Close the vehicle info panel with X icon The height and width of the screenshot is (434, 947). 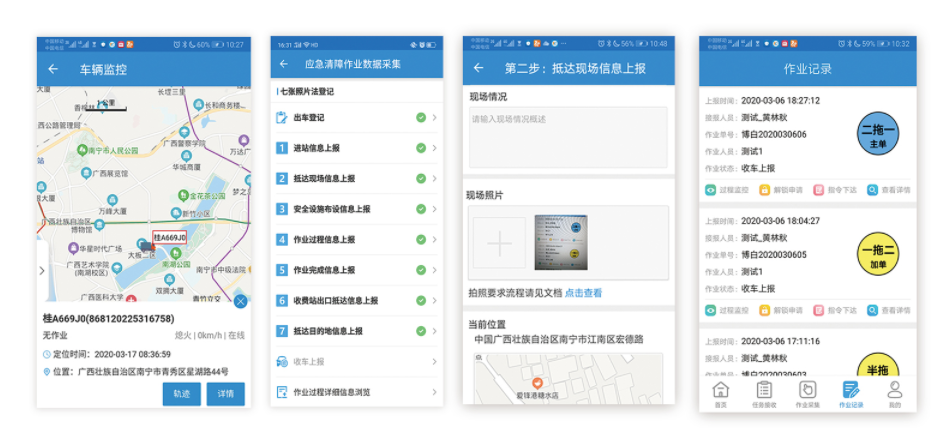click(x=240, y=301)
